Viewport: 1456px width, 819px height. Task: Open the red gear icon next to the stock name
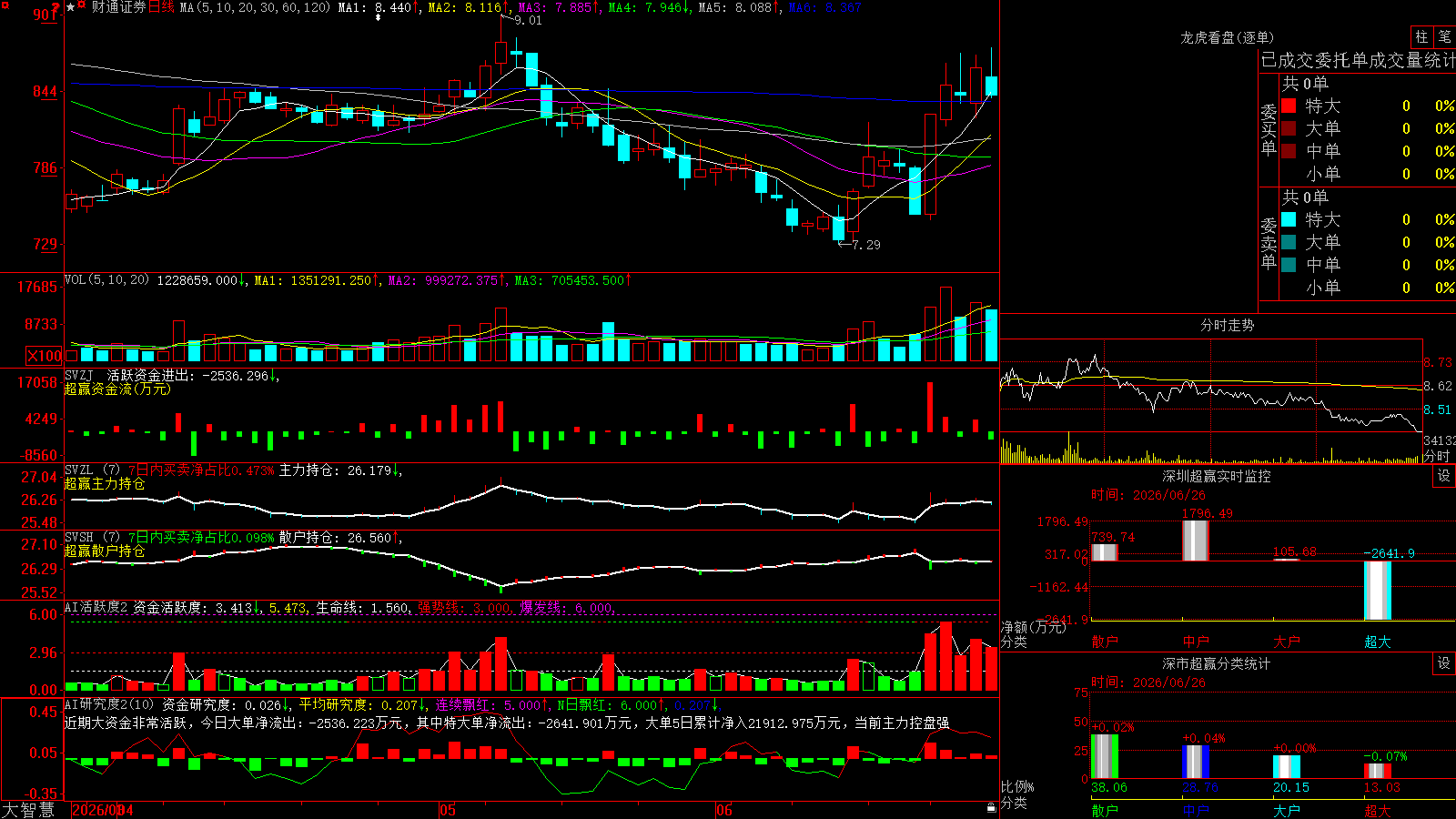click(82, 5)
